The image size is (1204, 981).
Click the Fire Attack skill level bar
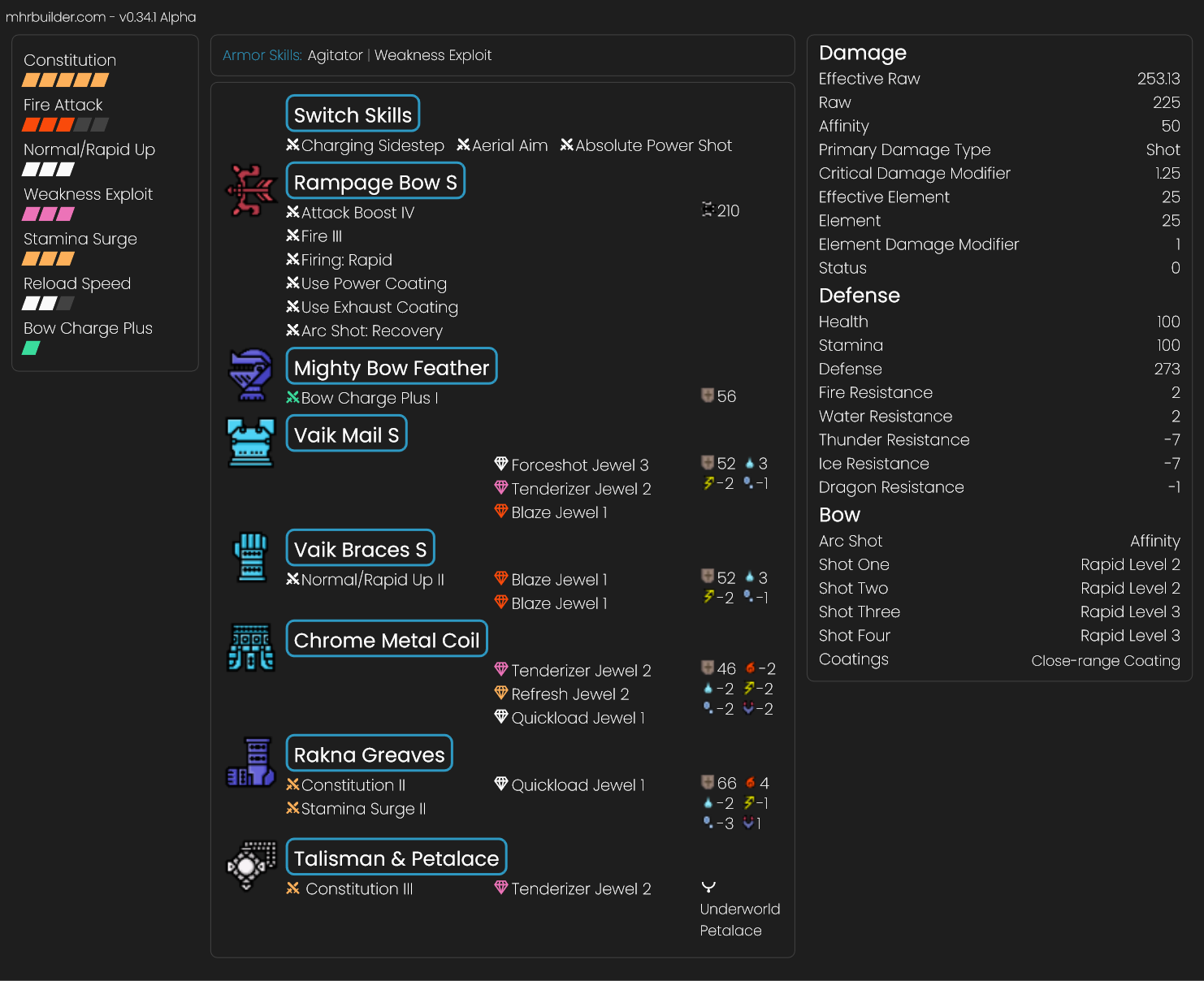[x=65, y=125]
